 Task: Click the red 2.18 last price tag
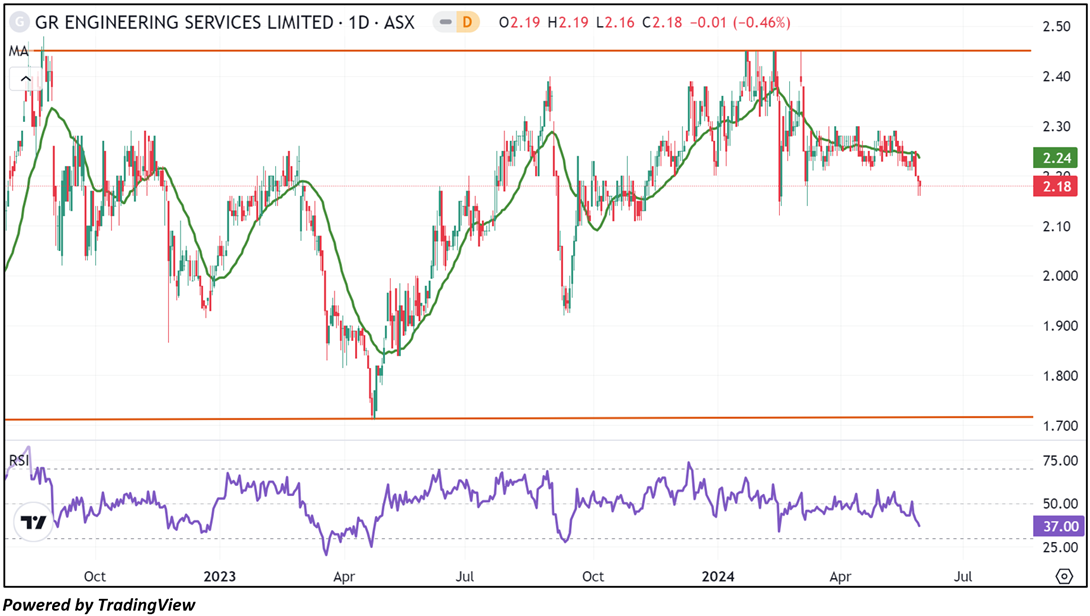coord(1055,186)
